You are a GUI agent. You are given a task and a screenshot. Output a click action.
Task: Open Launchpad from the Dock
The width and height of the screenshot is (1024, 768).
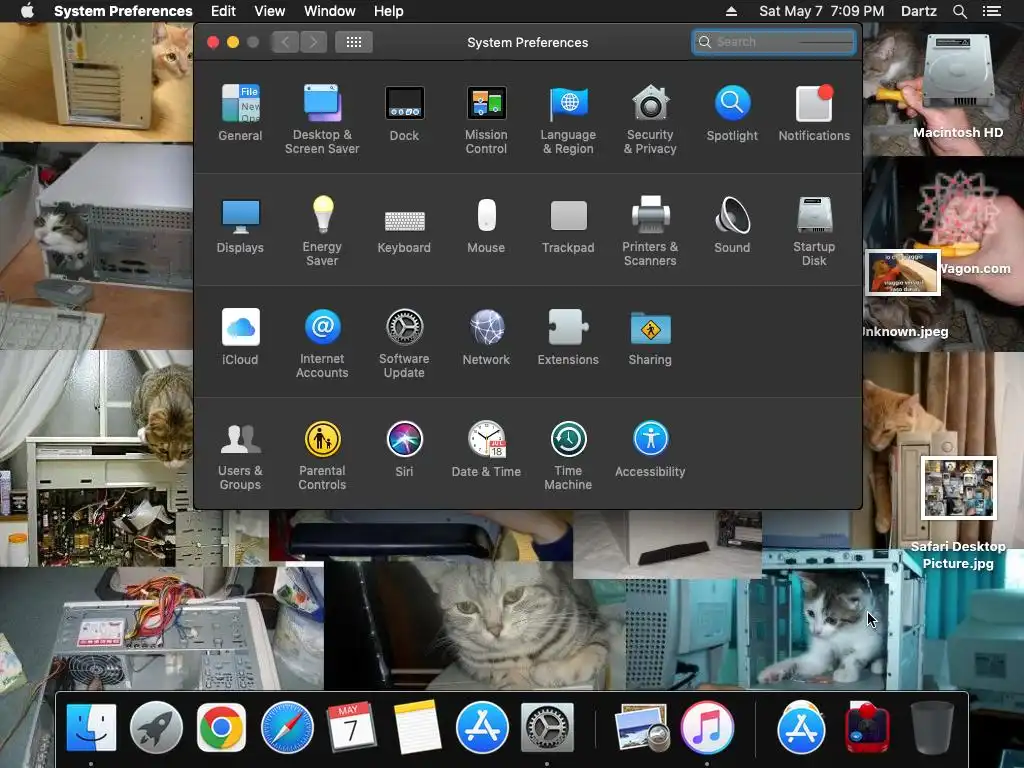coord(156,727)
